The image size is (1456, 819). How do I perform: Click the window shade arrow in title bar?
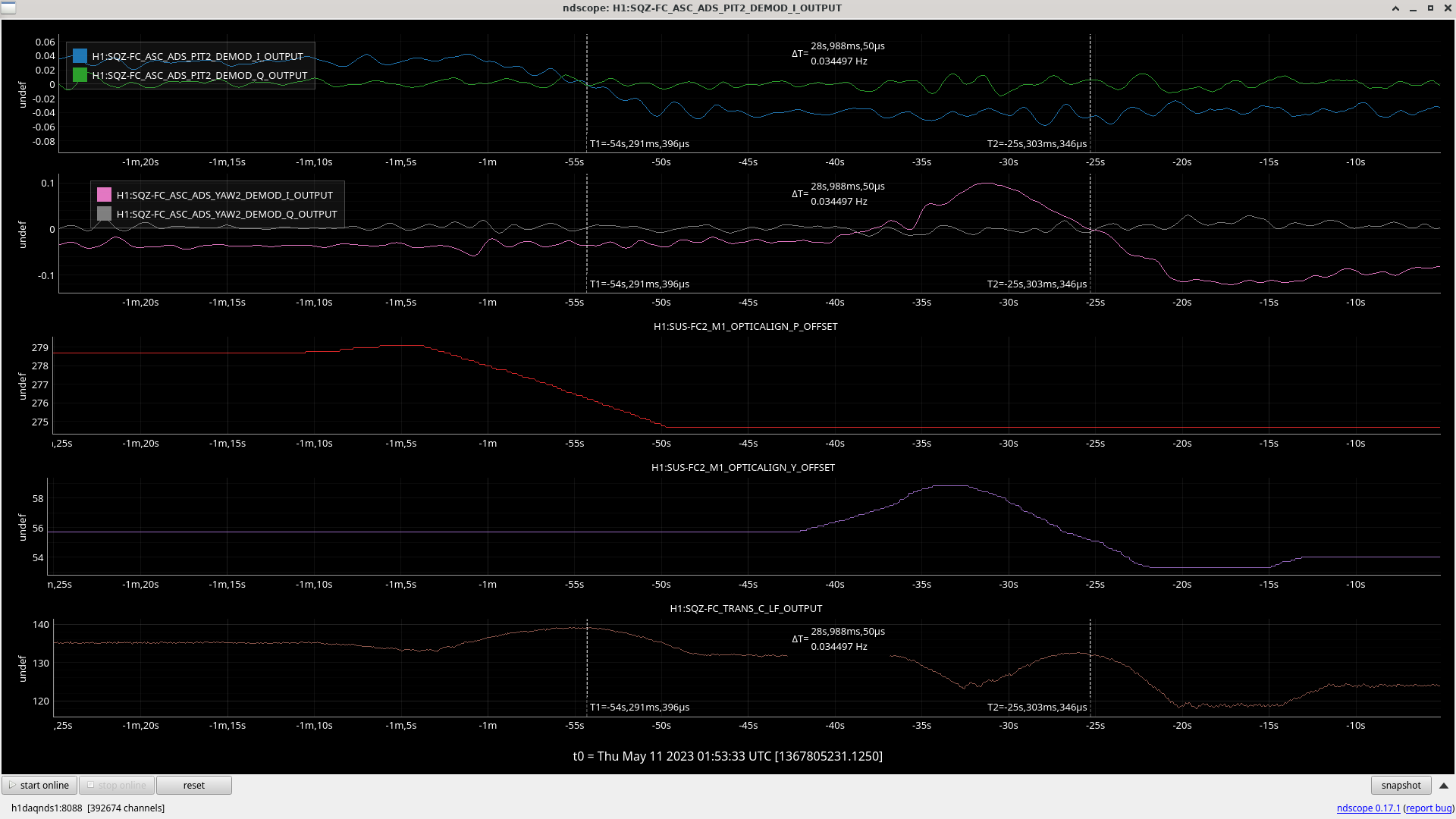[1395, 8]
